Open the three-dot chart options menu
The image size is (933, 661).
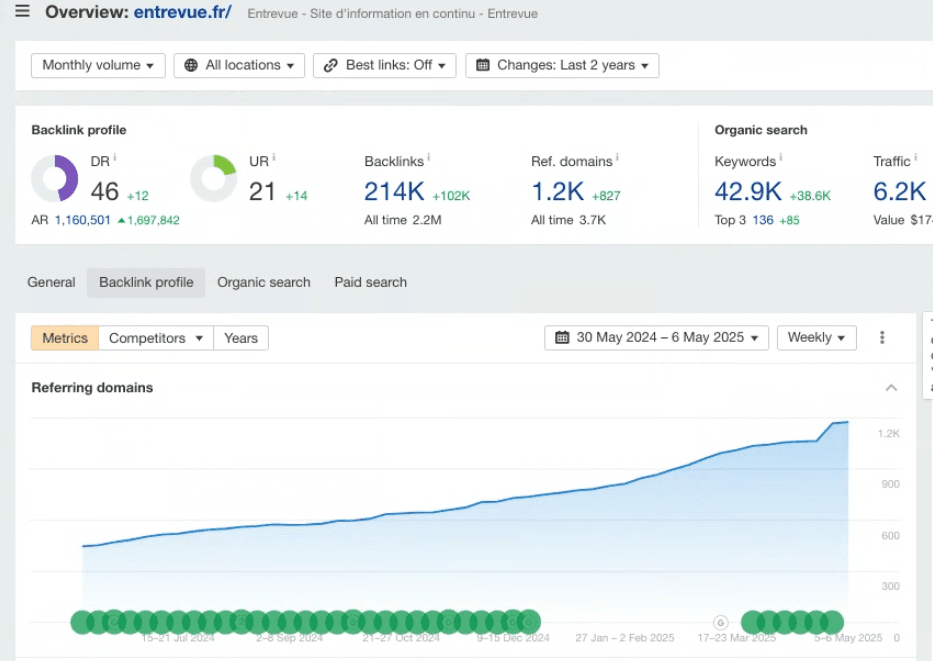[x=882, y=338]
